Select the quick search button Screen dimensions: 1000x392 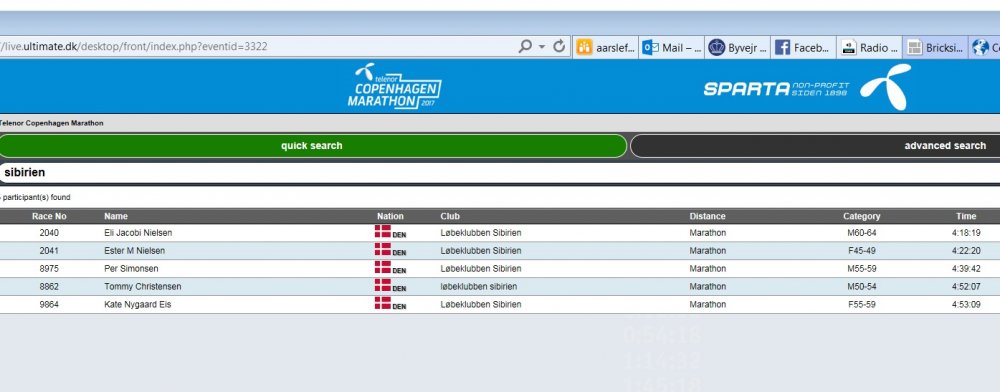pos(312,146)
